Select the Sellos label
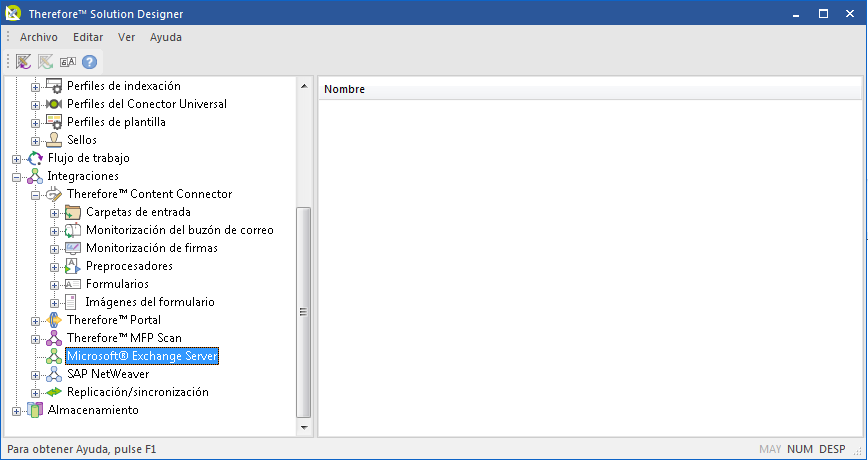The width and height of the screenshot is (868, 461). click(x=82, y=140)
